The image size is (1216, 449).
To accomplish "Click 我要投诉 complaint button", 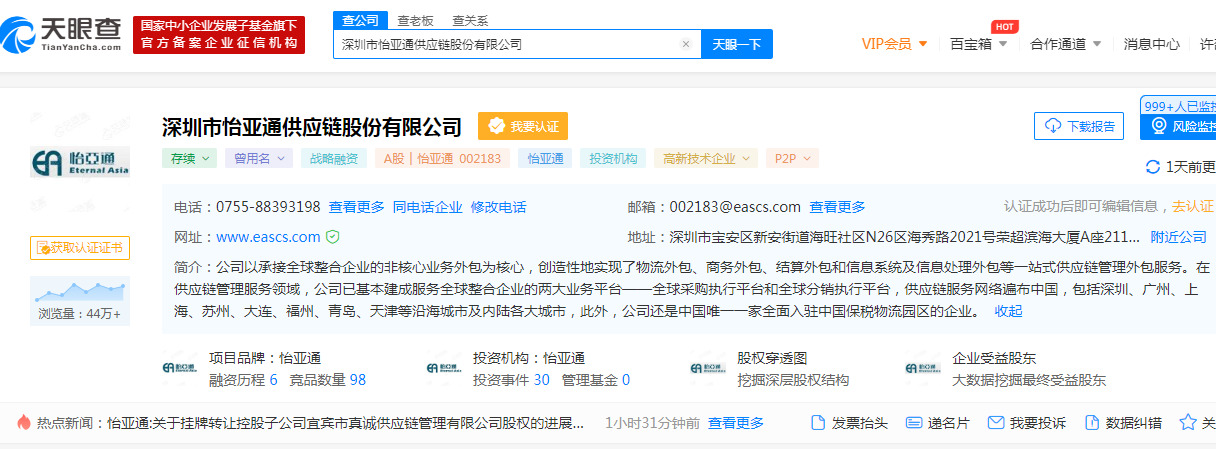I will (1027, 423).
